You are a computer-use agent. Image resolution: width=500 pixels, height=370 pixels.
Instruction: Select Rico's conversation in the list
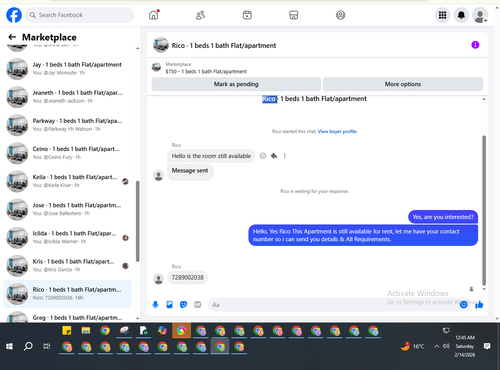[x=68, y=294]
